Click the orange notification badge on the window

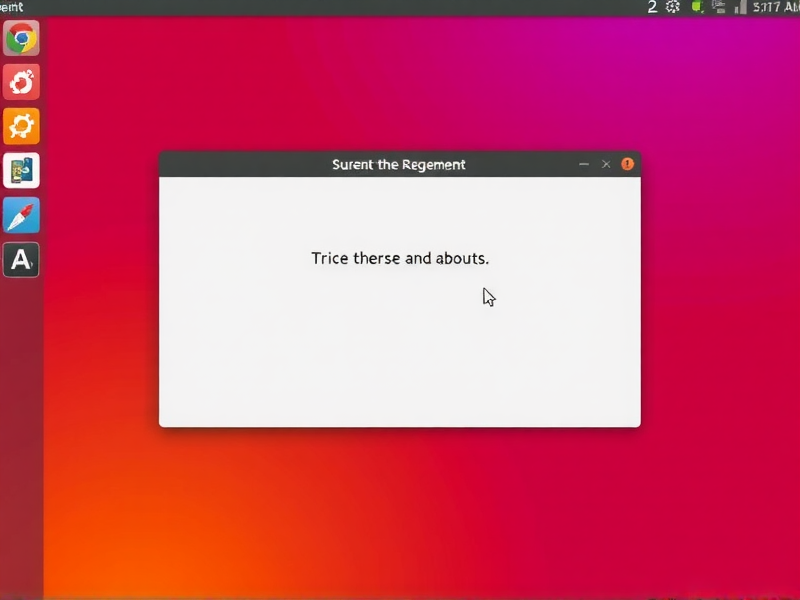point(627,164)
